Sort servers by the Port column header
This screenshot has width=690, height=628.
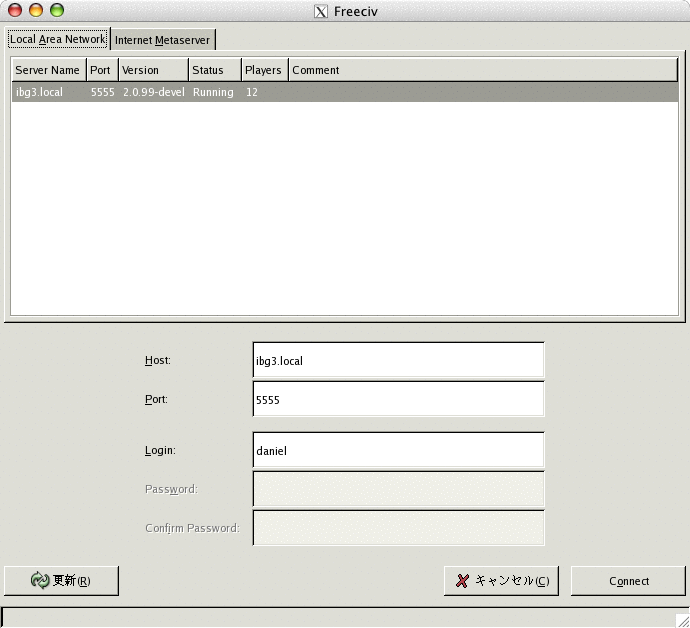[x=102, y=70]
